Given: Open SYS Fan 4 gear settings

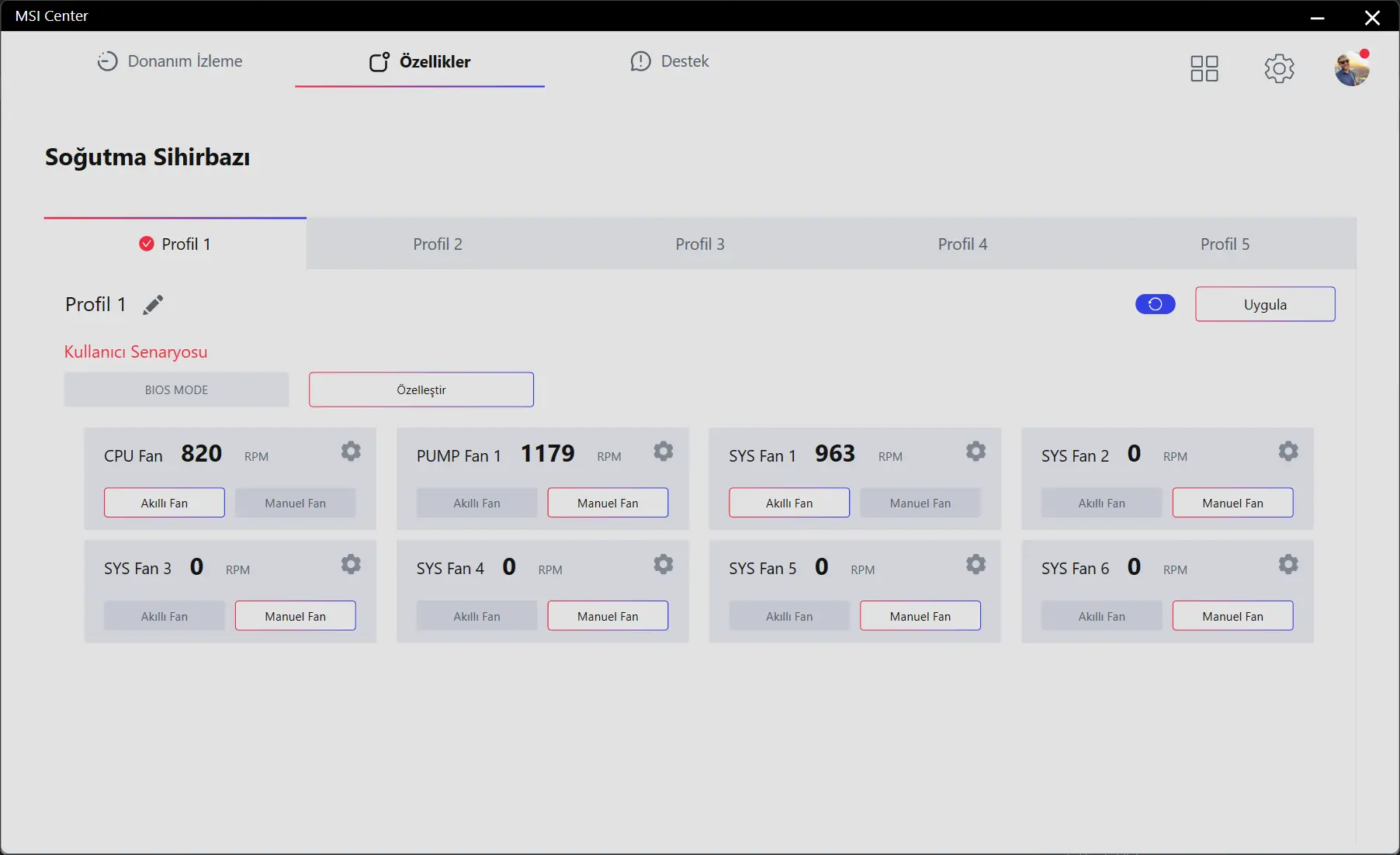Looking at the screenshot, I should (x=664, y=564).
